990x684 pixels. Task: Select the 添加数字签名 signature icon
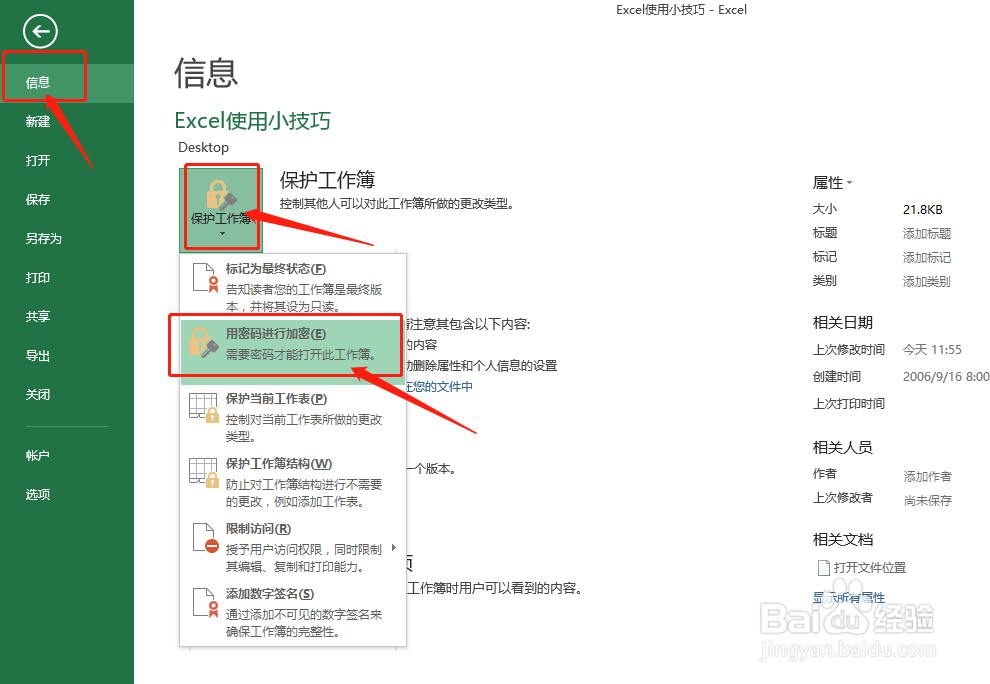[203, 603]
